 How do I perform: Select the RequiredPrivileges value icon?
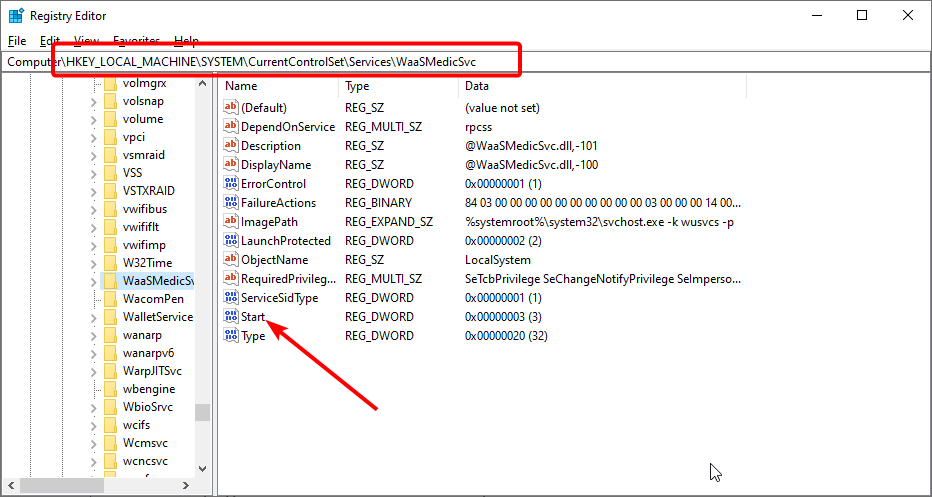click(x=230, y=279)
